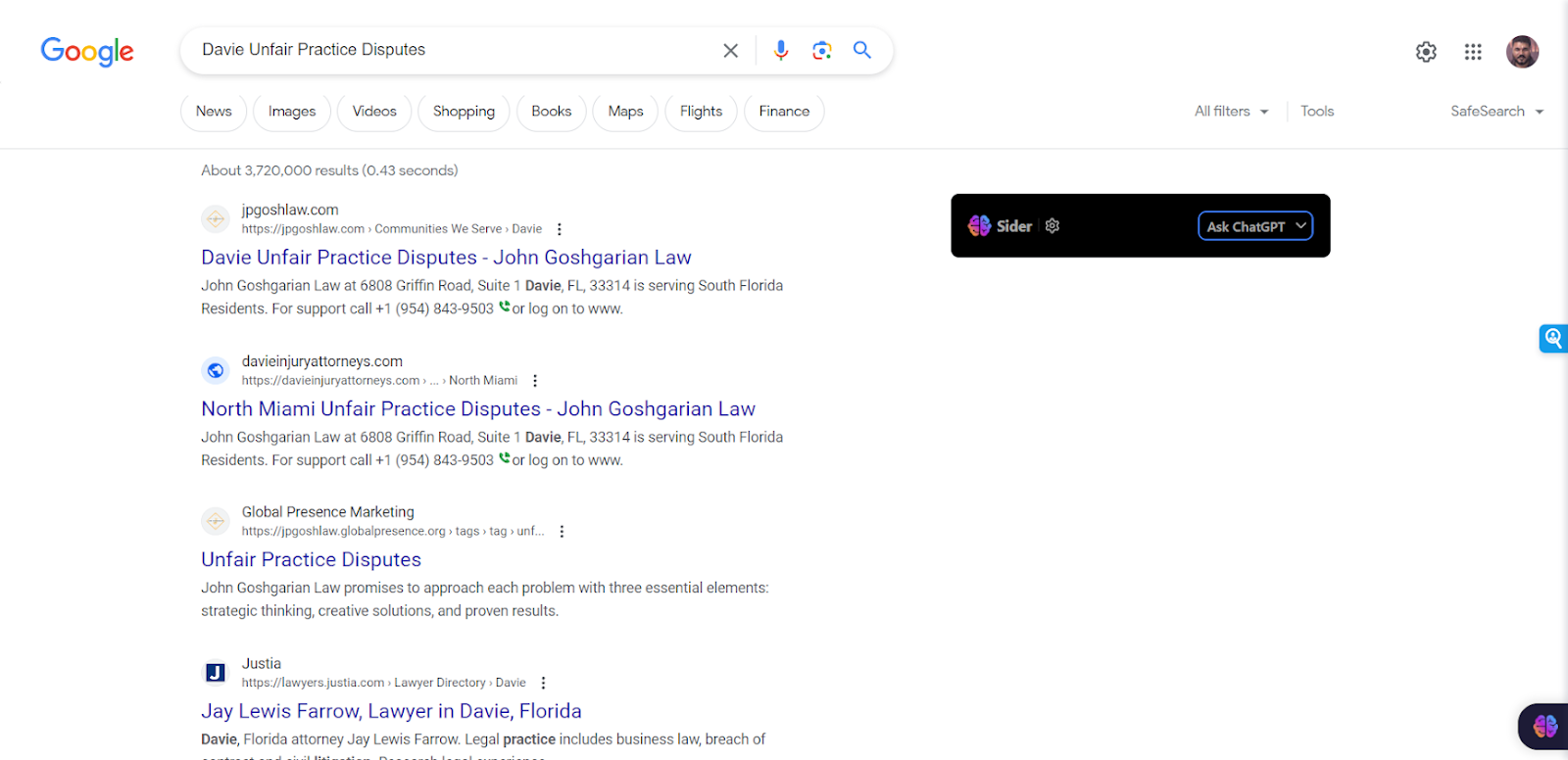Click the Sider brain logo
Image resolution: width=1568 pixels, height=760 pixels.
click(979, 226)
